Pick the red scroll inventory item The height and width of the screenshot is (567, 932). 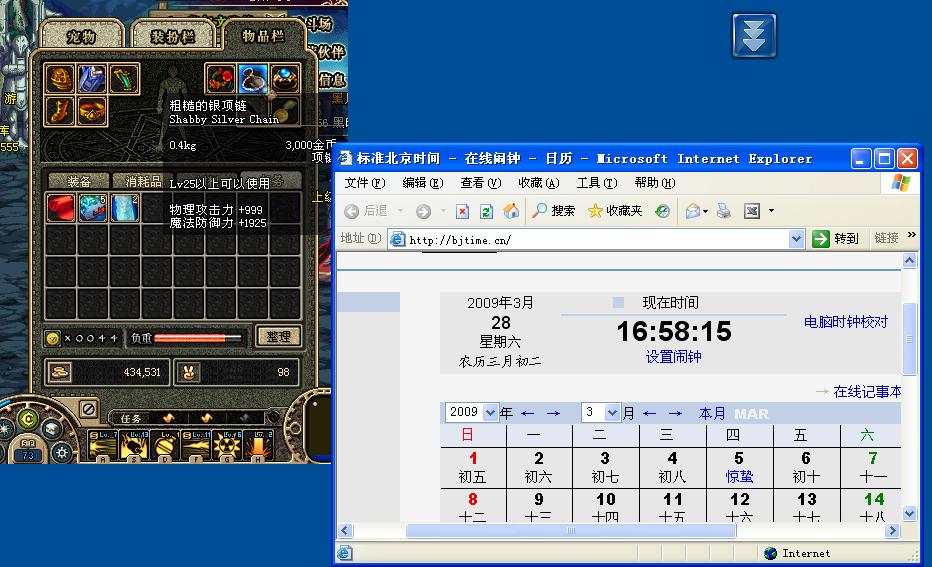coord(60,208)
